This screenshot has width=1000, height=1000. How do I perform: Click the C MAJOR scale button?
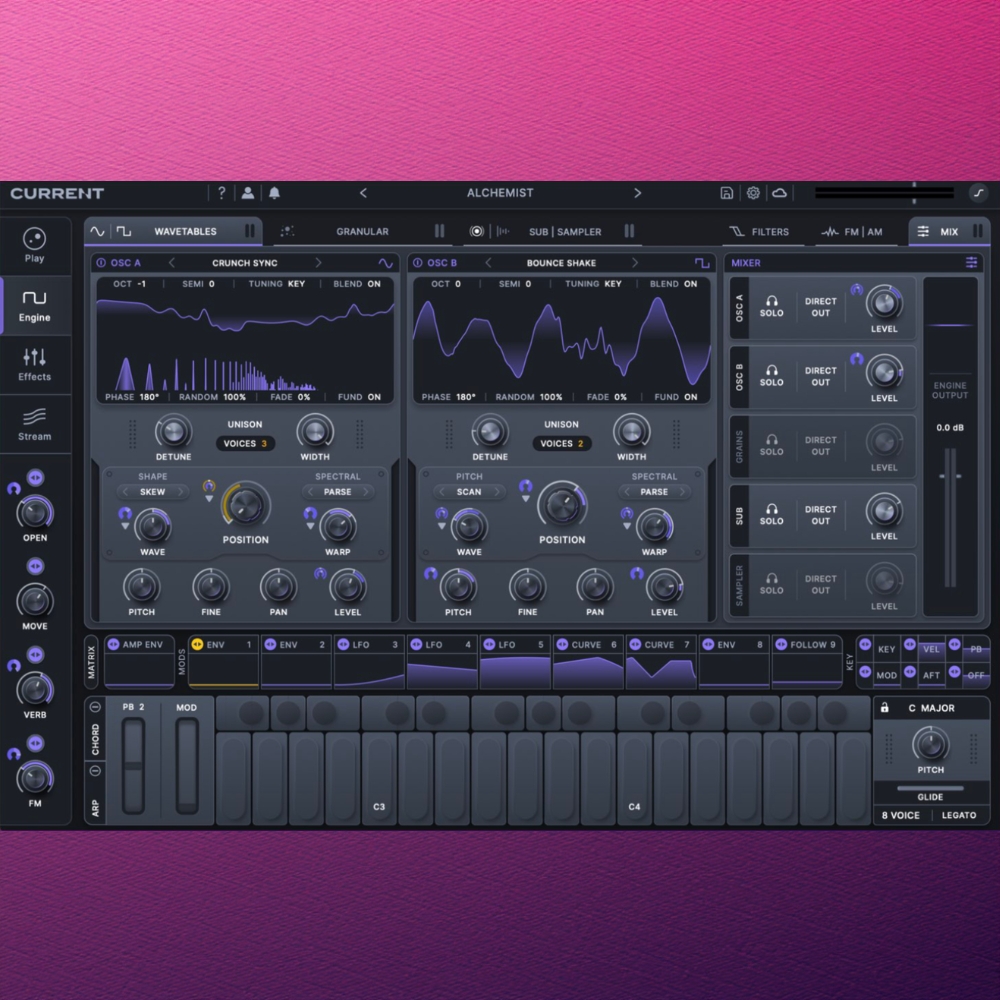pyautogui.click(x=931, y=708)
